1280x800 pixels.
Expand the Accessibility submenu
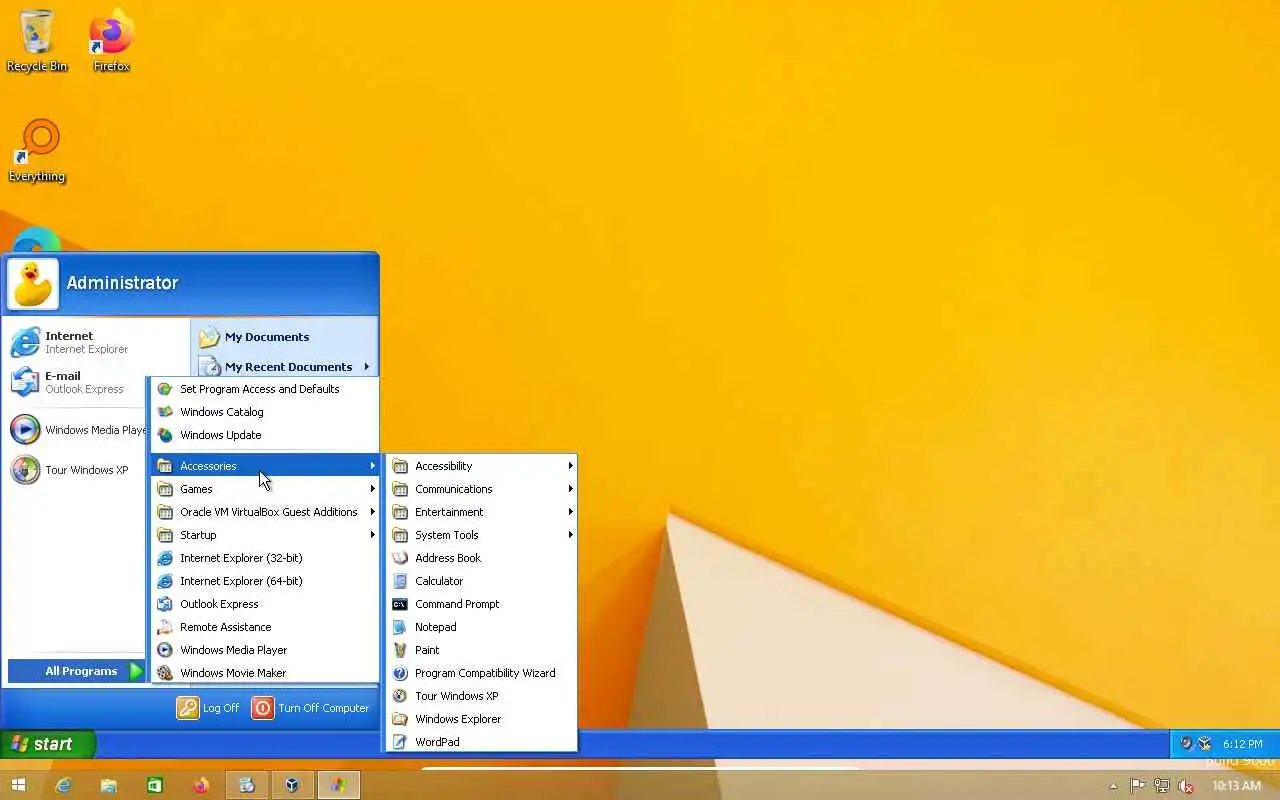482,466
